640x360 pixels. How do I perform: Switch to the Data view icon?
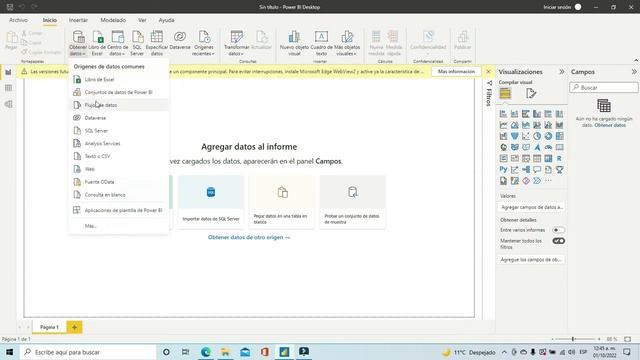tap(8, 88)
